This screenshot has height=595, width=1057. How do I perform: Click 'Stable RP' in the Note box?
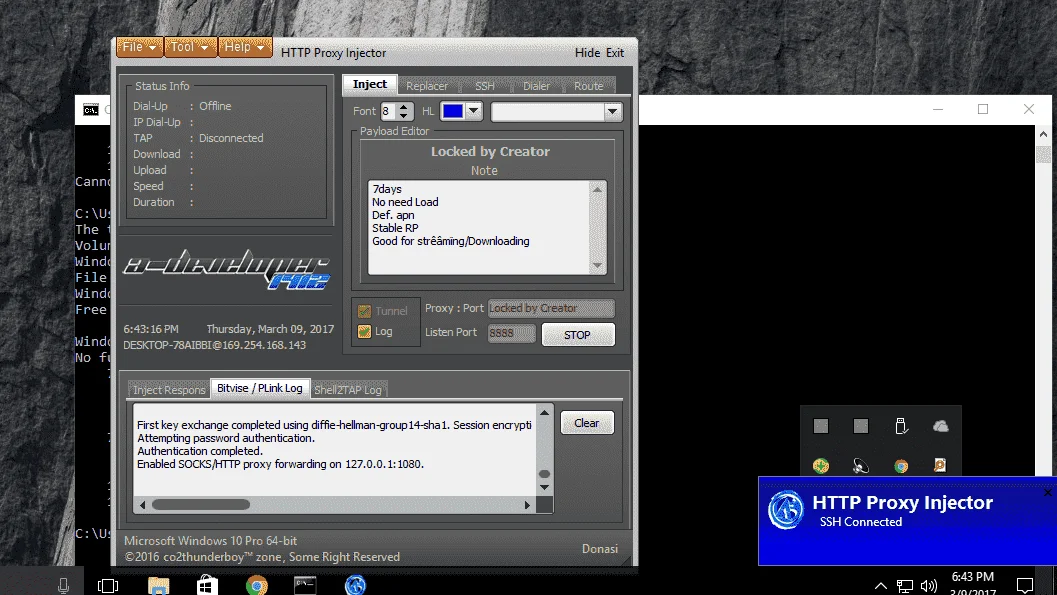coord(395,228)
